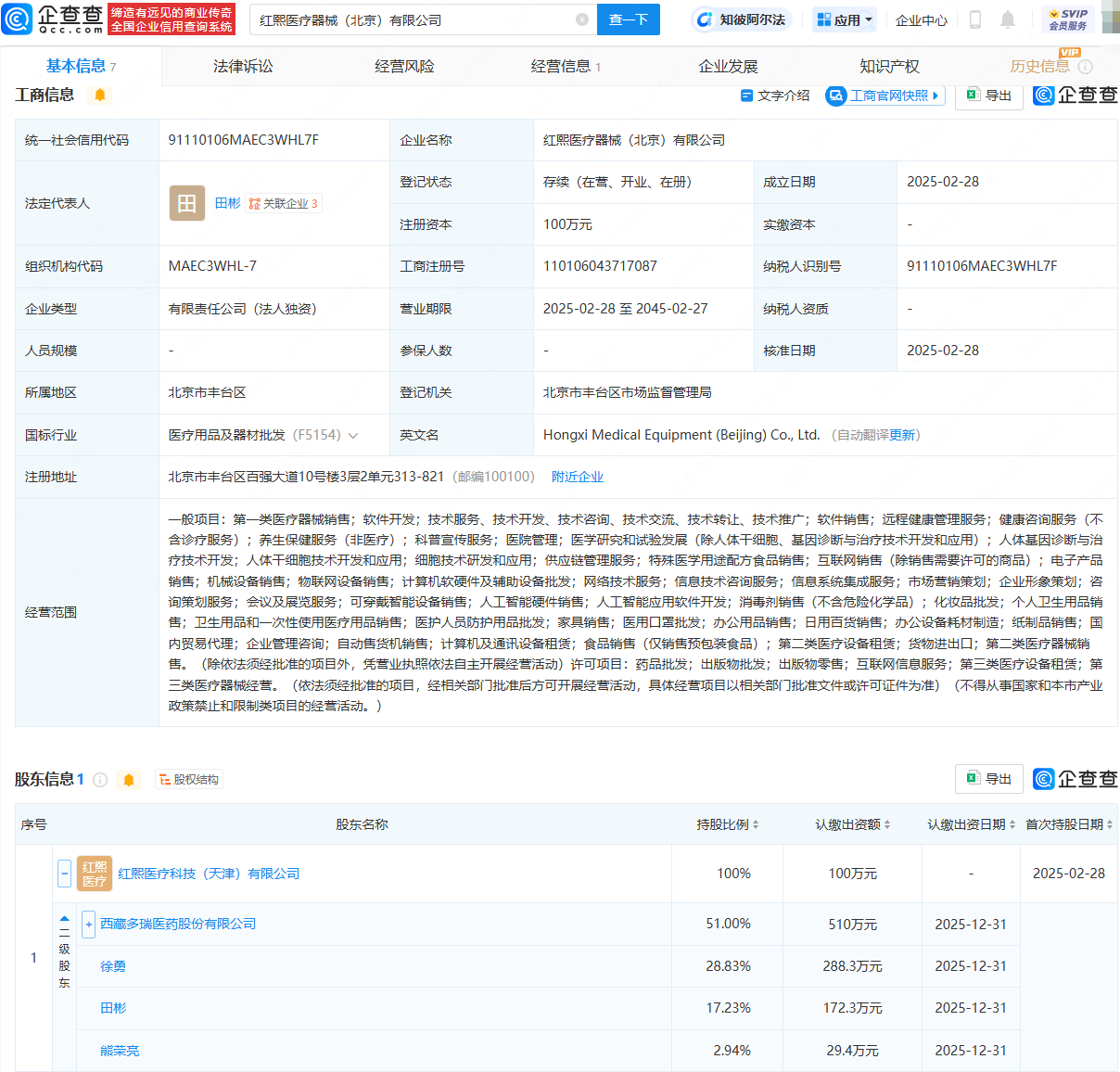Clear the search box with the X icon
This screenshot has width=1120, height=1072.
pyautogui.click(x=582, y=19)
